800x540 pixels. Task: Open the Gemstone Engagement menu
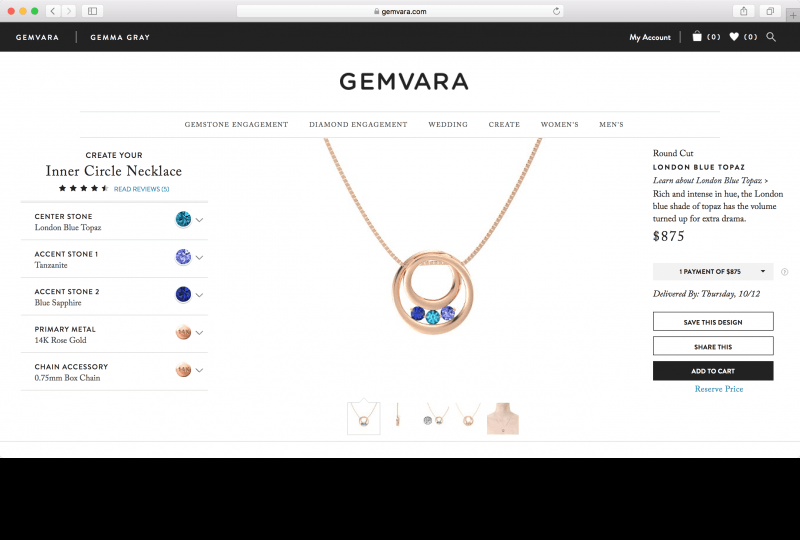236,125
